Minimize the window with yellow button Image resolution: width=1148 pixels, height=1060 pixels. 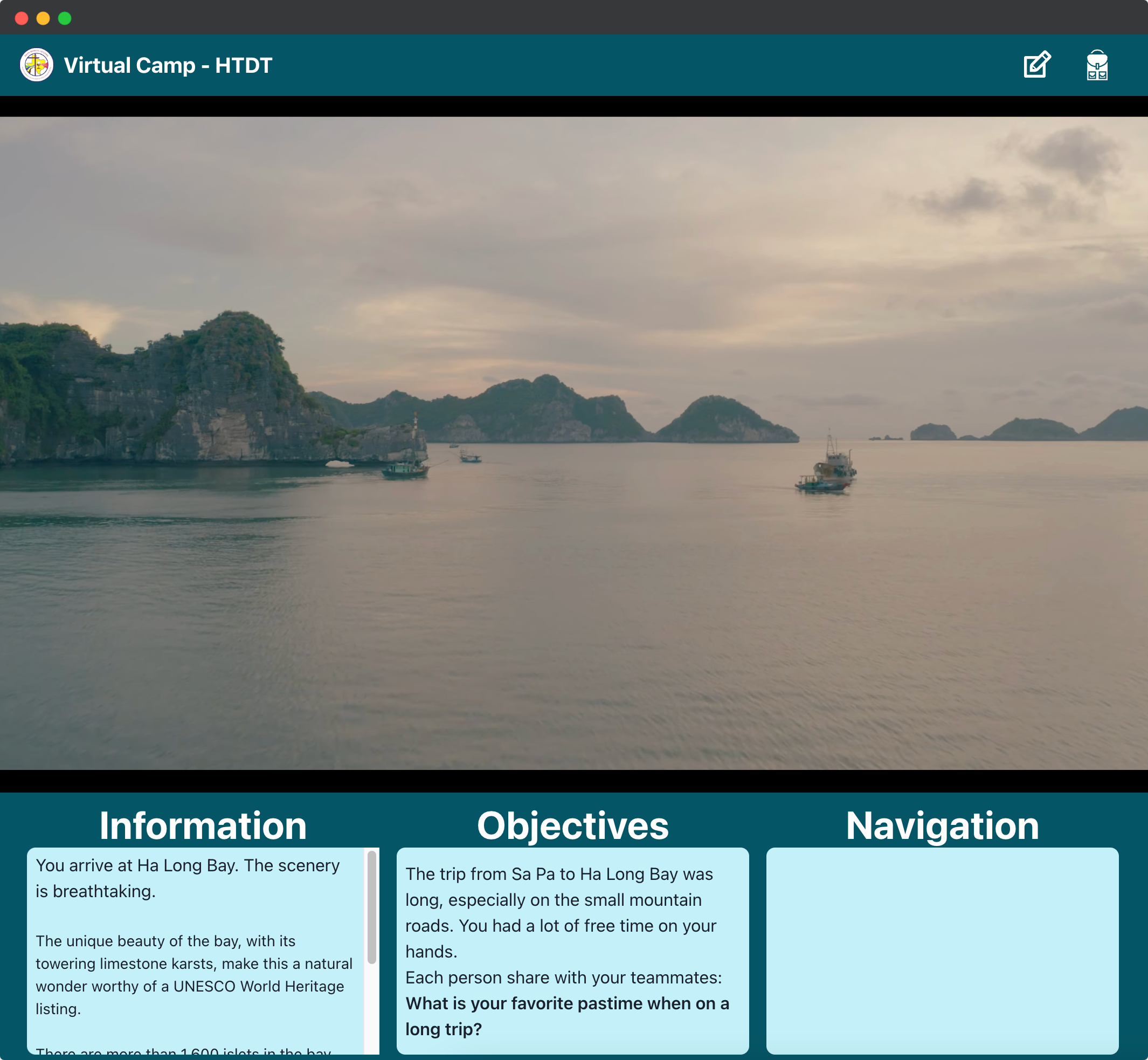(x=43, y=18)
